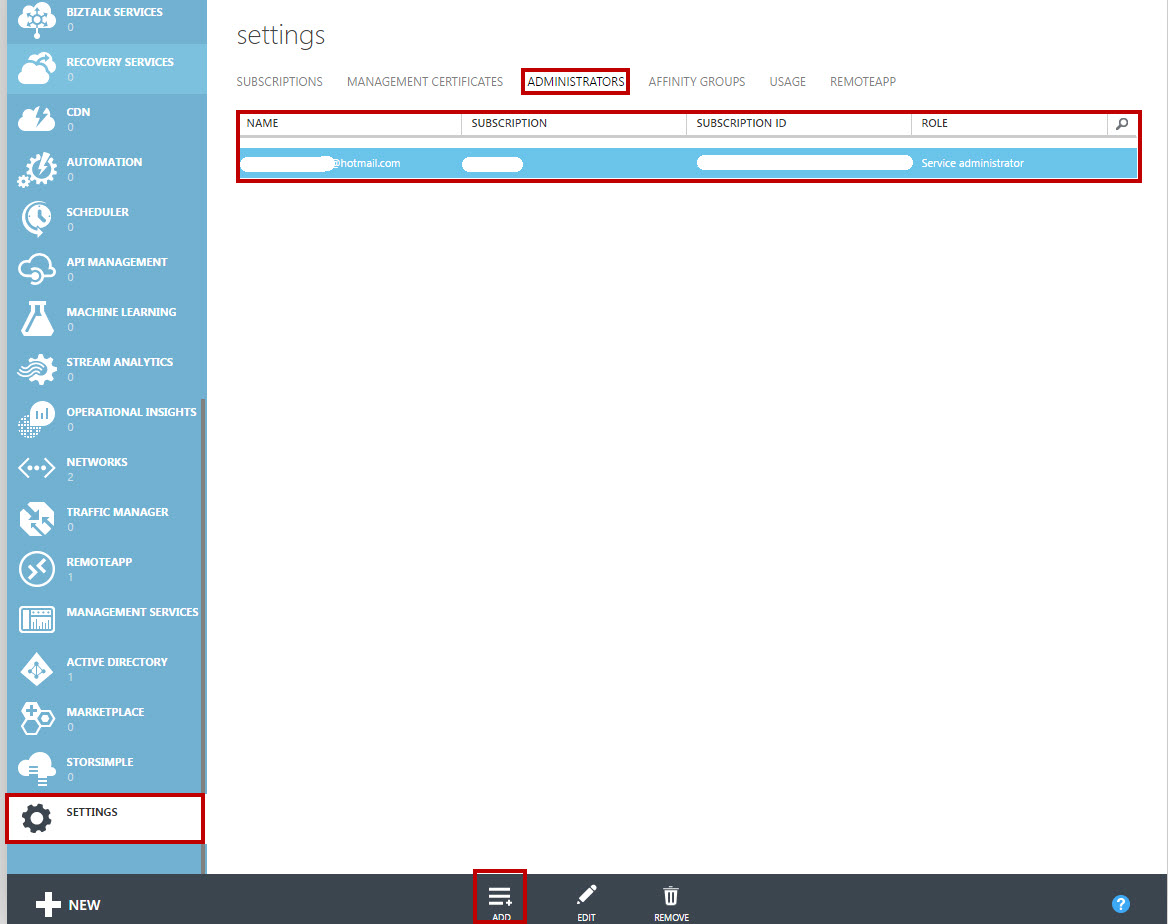Open the ACTIVE DIRECTORY sidebar label
Screen dimensions: 1168x924
coord(117,662)
